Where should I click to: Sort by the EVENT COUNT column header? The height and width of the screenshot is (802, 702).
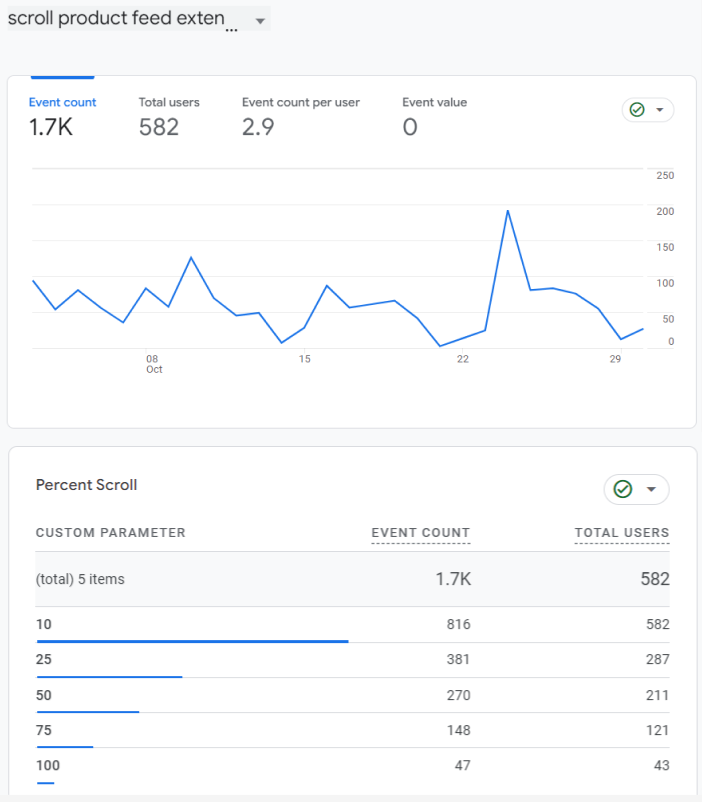pos(421,533)
